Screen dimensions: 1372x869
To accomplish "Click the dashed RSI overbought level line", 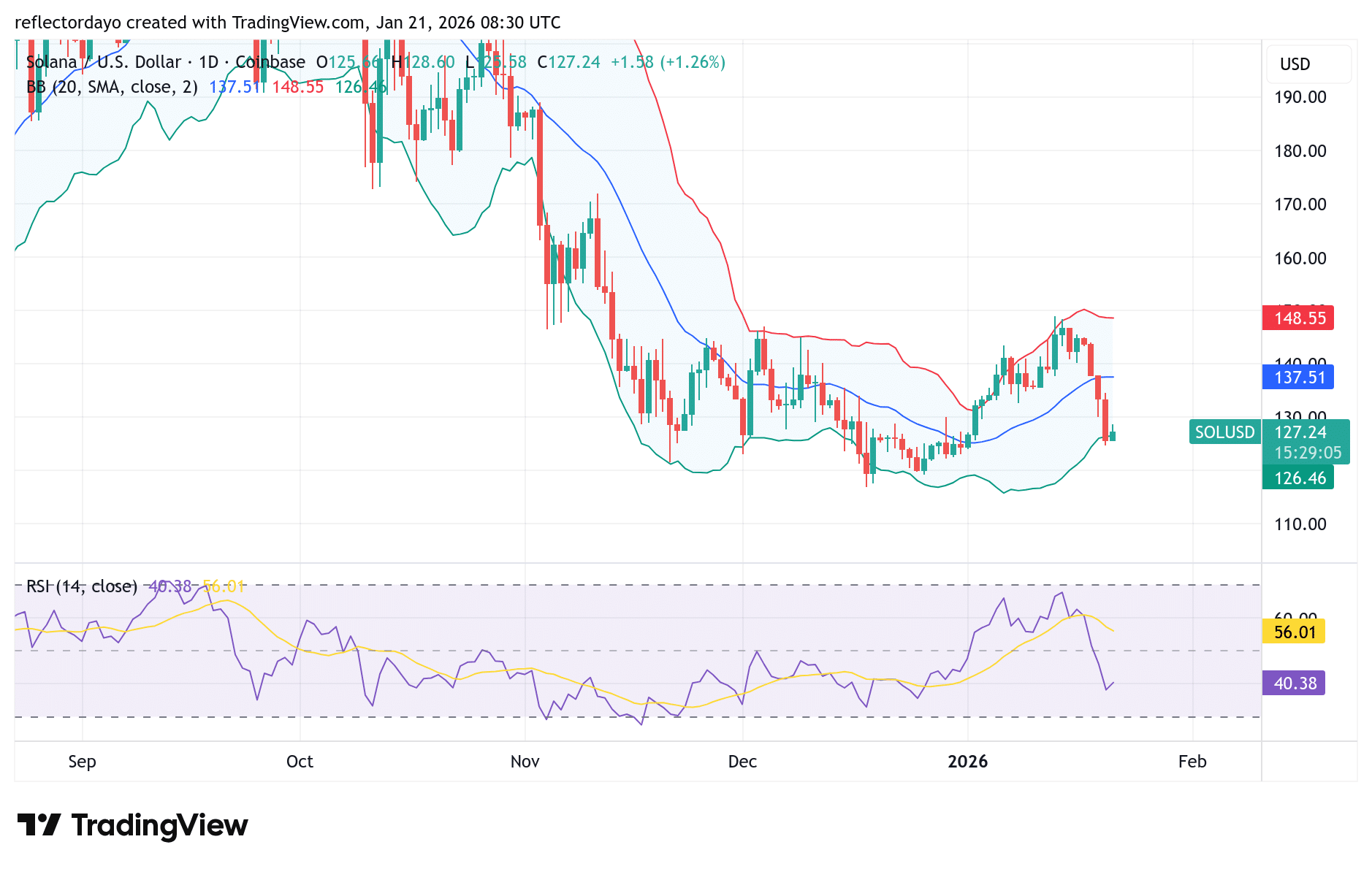I will pos(658,583).
